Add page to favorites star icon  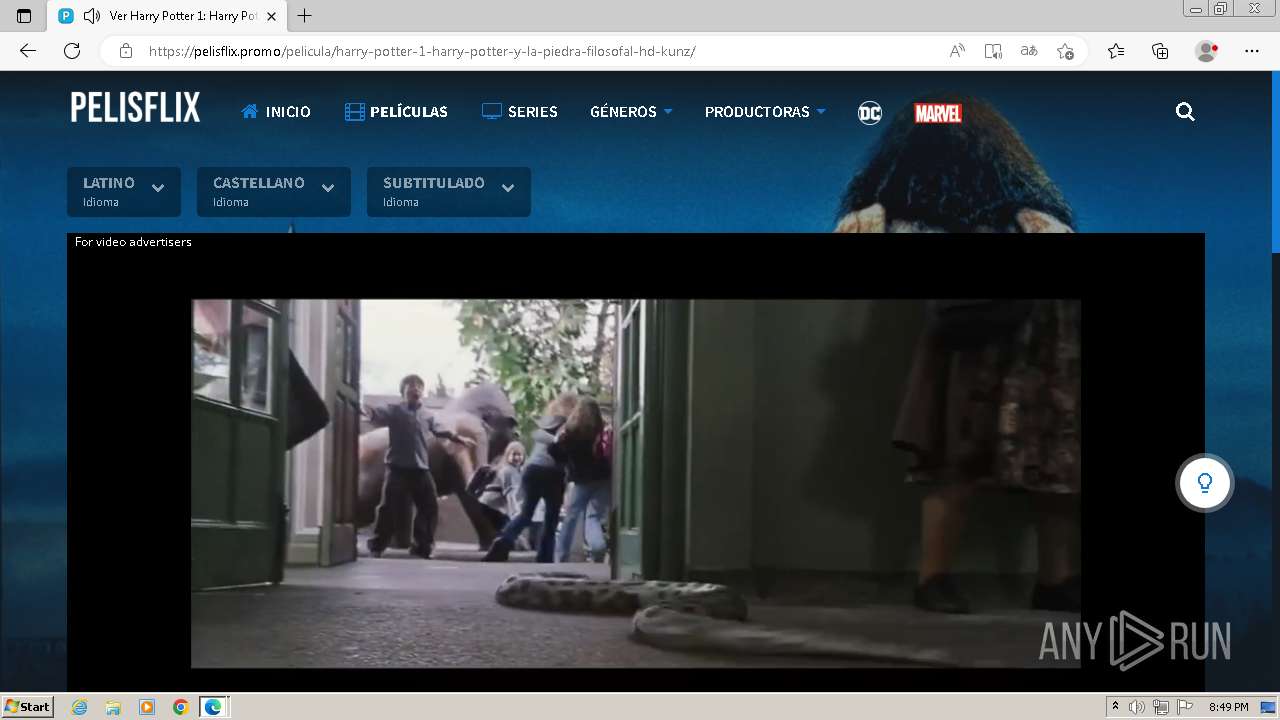(1065, 51)
